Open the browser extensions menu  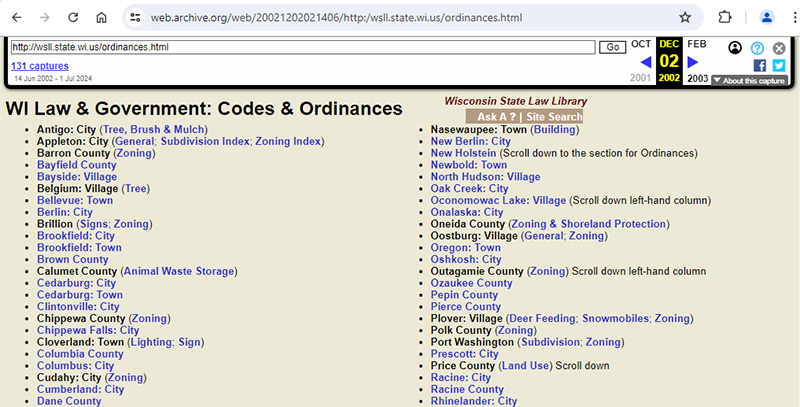(x=724, y=17)
